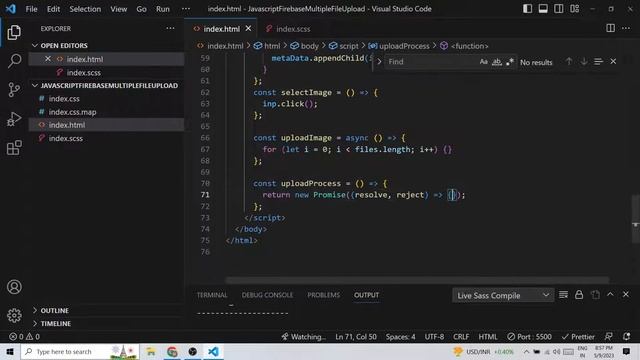Viewport: 640px width, 360px height.
Task: Open Explorer Views and More Actions ellipsis
Action: click(170, 28)
